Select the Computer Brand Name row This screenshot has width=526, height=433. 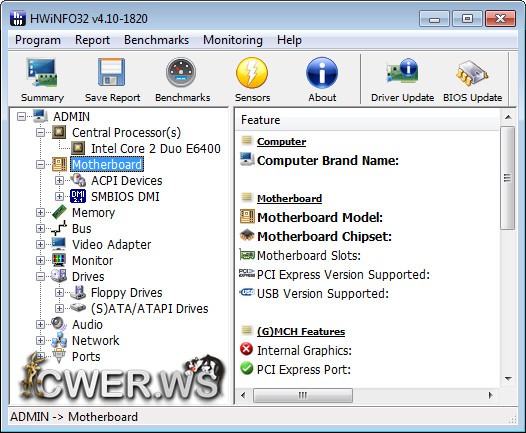pos(327,160)
